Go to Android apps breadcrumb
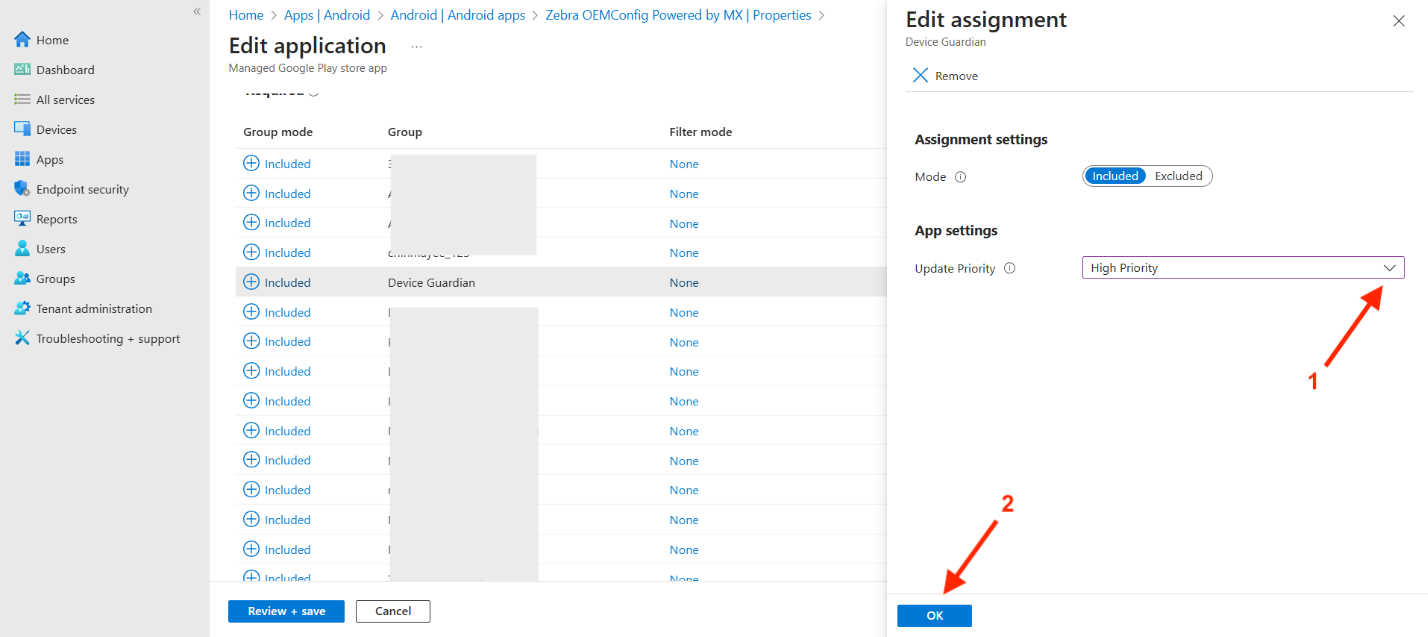 [x=458, y=15]
